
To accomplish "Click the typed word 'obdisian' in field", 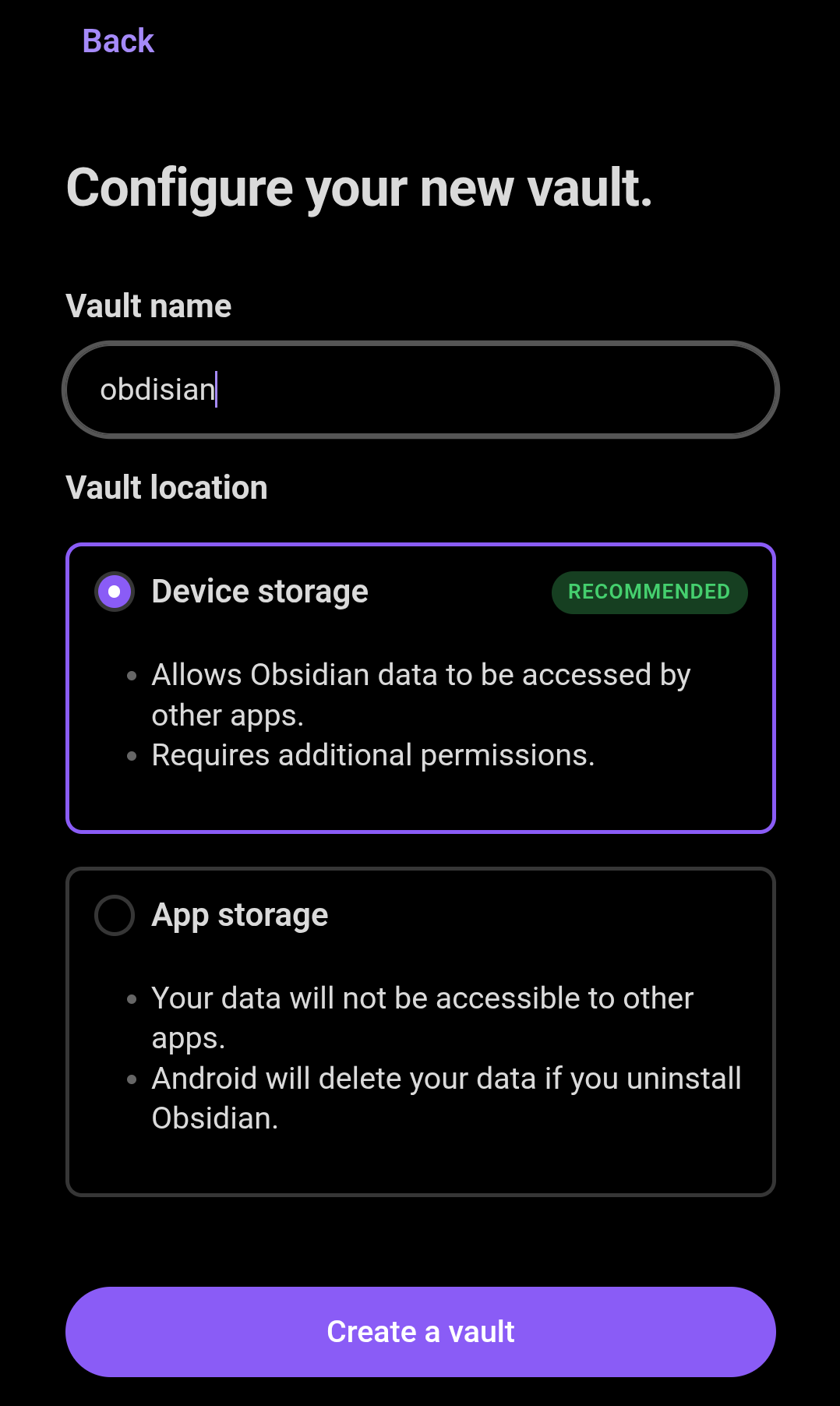I will pyautogui.click(x=157, y=390).
